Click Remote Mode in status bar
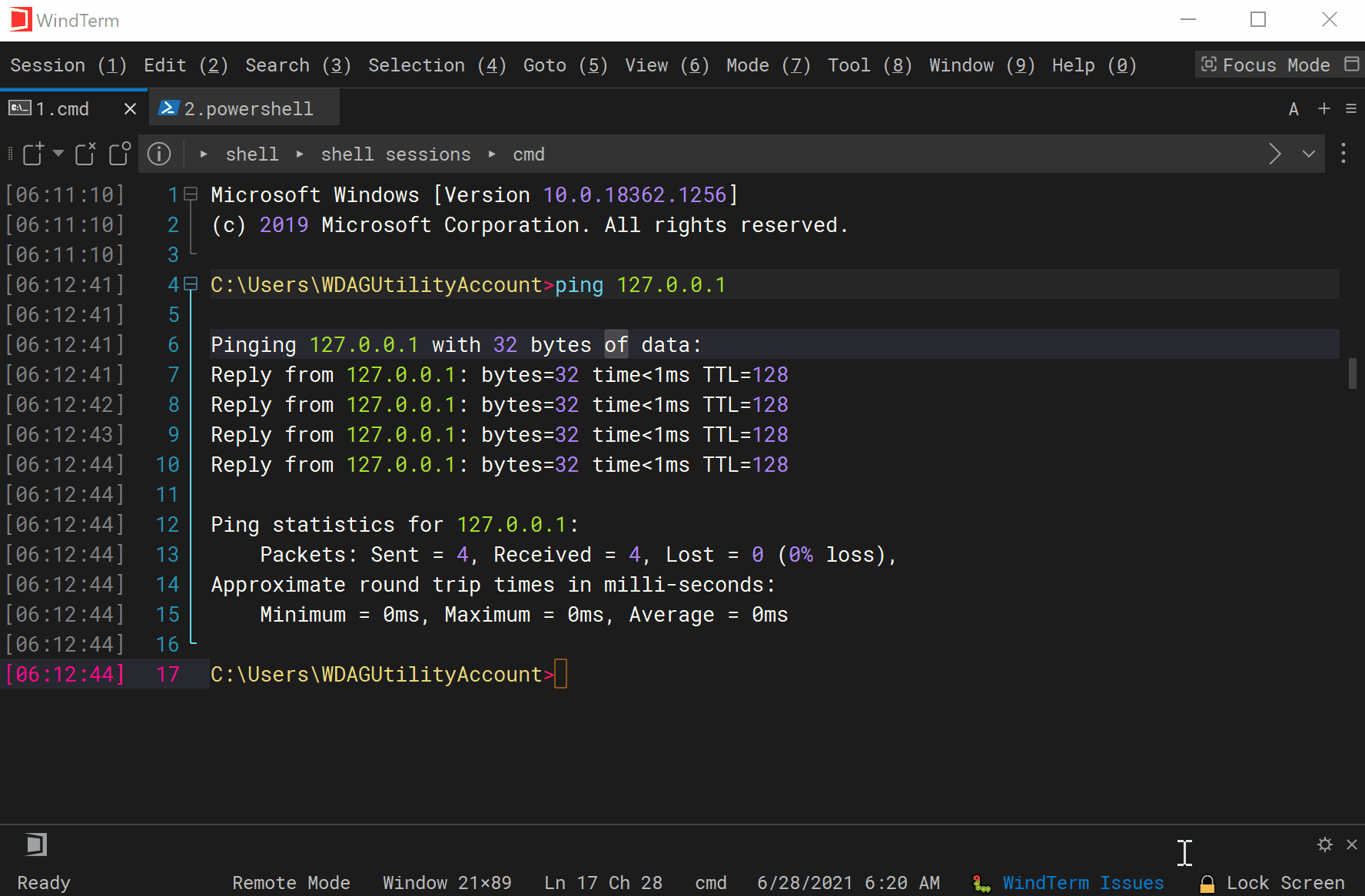The image size is (1365, 896). pyautogui.click(x=291, y=883)
